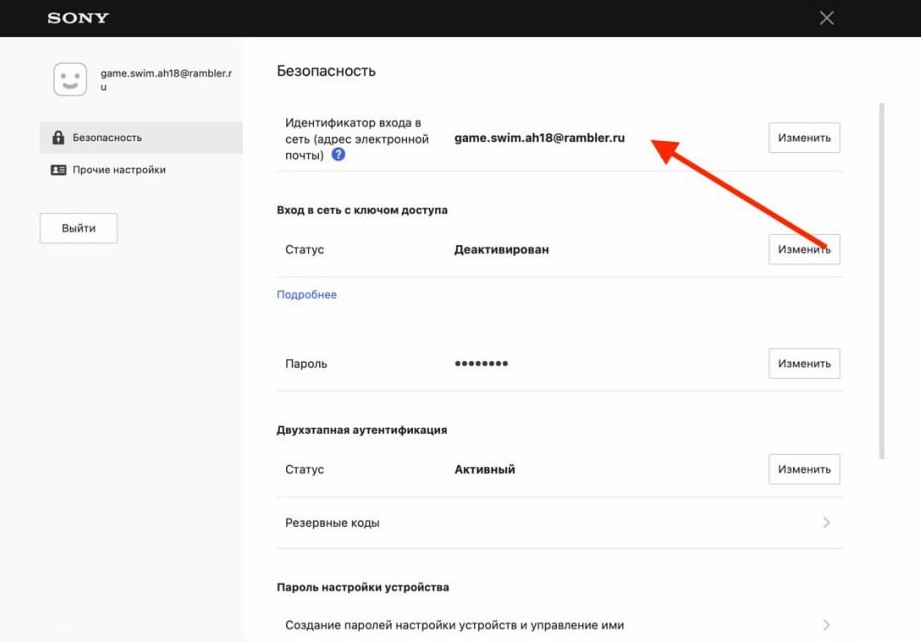Click Изменить for passkey status Деактивирован

[x=804, y=249]
